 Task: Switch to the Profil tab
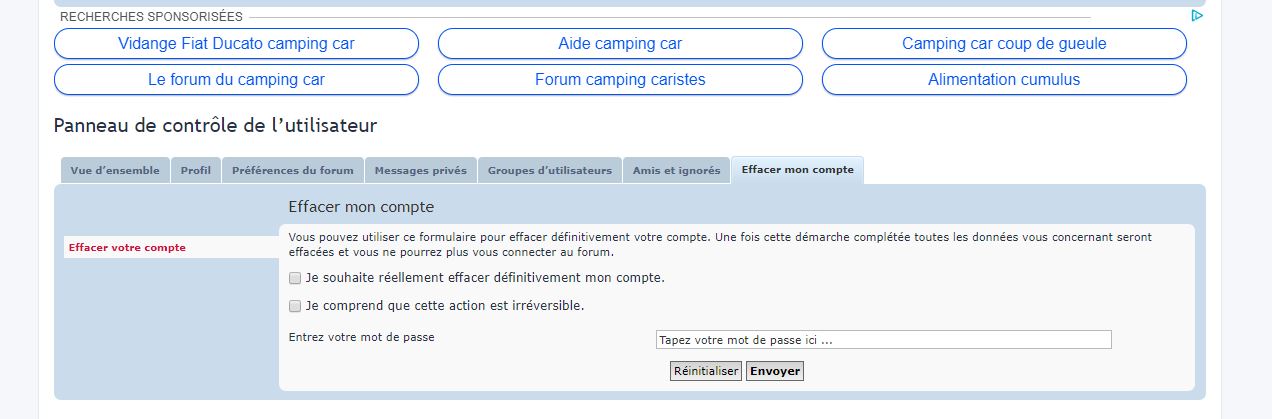196,171
